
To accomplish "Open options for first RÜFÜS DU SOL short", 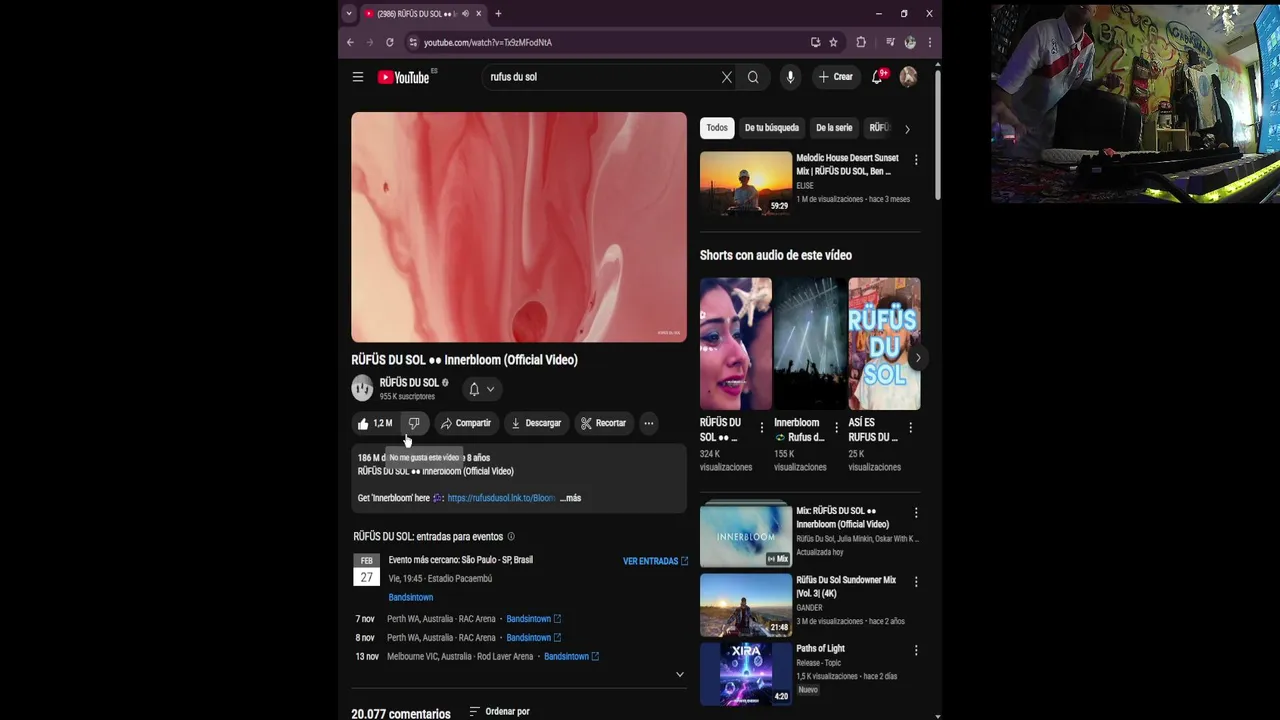I will click(x=762, y=428).
